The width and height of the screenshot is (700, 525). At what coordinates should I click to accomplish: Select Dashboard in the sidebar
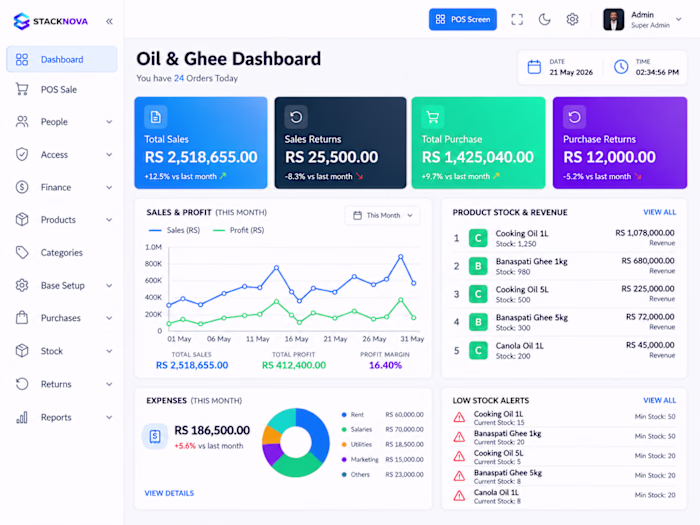click(x=62, y=59)
